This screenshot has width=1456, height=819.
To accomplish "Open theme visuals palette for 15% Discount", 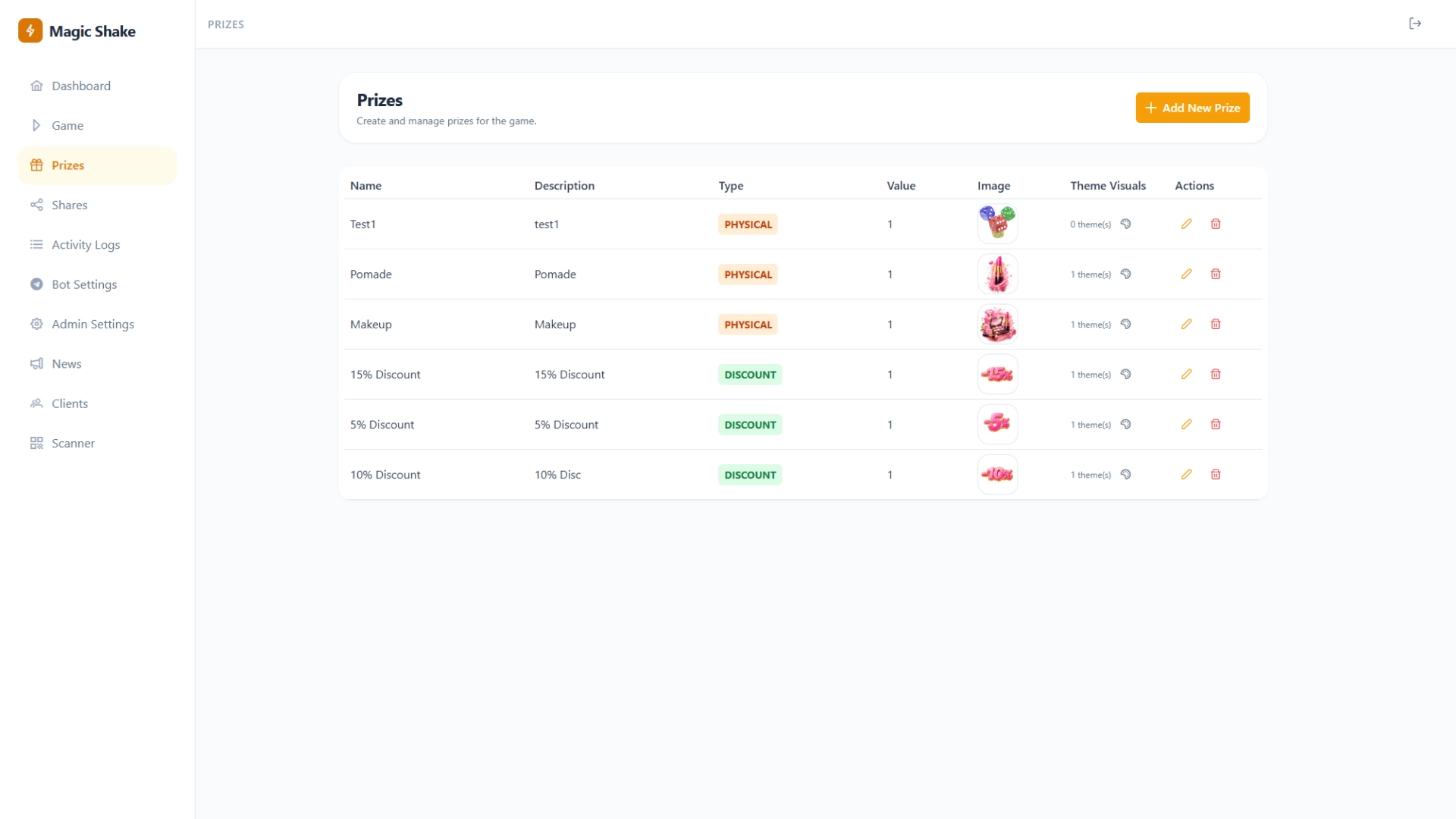I will [1126, 375].
